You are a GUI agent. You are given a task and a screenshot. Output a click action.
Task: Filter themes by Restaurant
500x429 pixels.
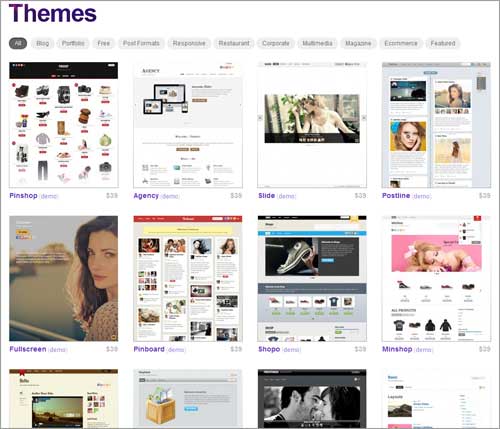tap(234, 43)
